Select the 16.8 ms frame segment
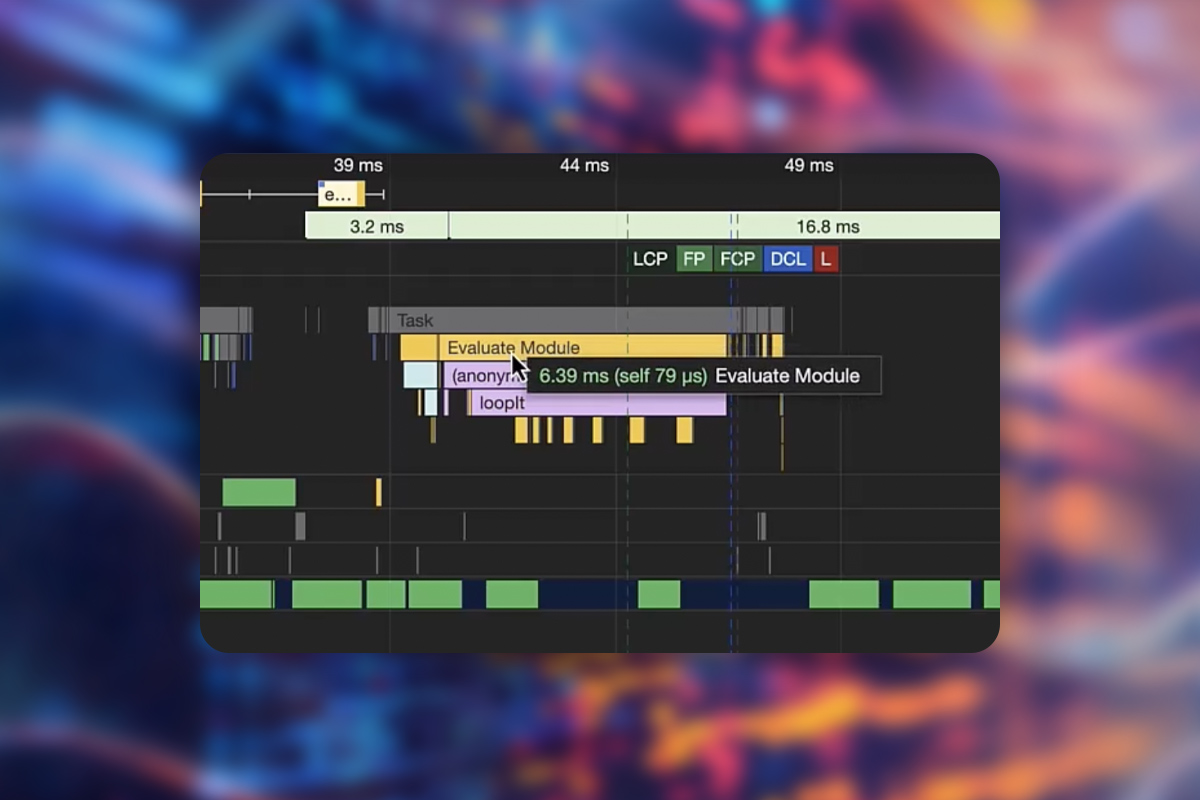Viewport: 1200px width, 800px height. click(725, 226)
